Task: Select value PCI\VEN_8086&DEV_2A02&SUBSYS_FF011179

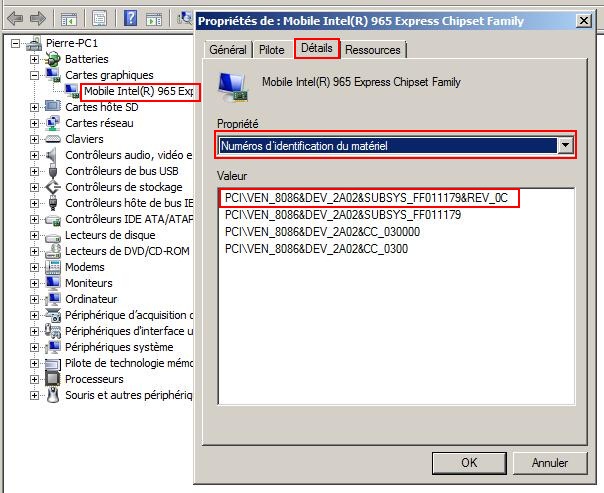Action: click(343, 215)
